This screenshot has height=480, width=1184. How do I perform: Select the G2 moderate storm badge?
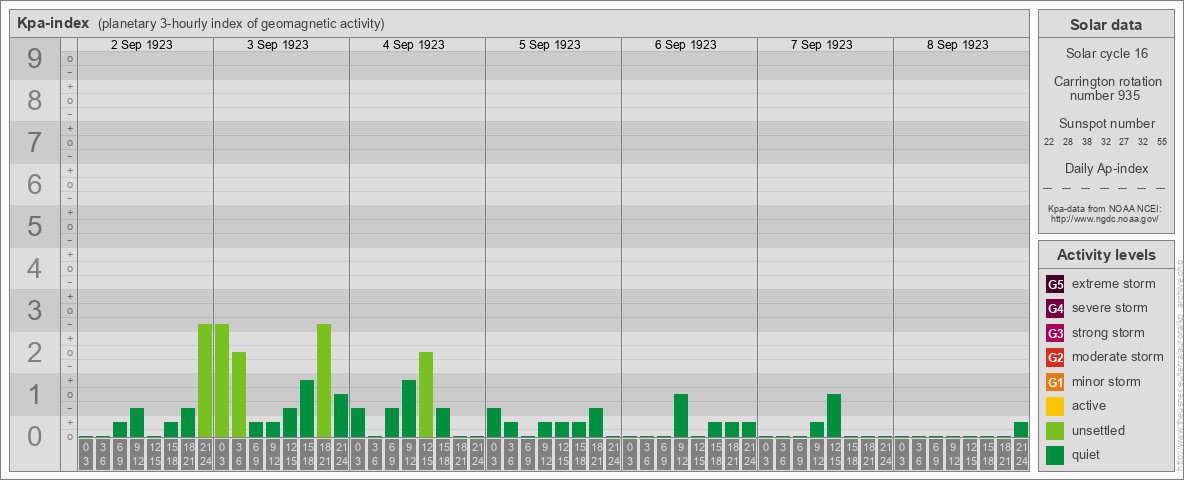[x=1055, y=357]
